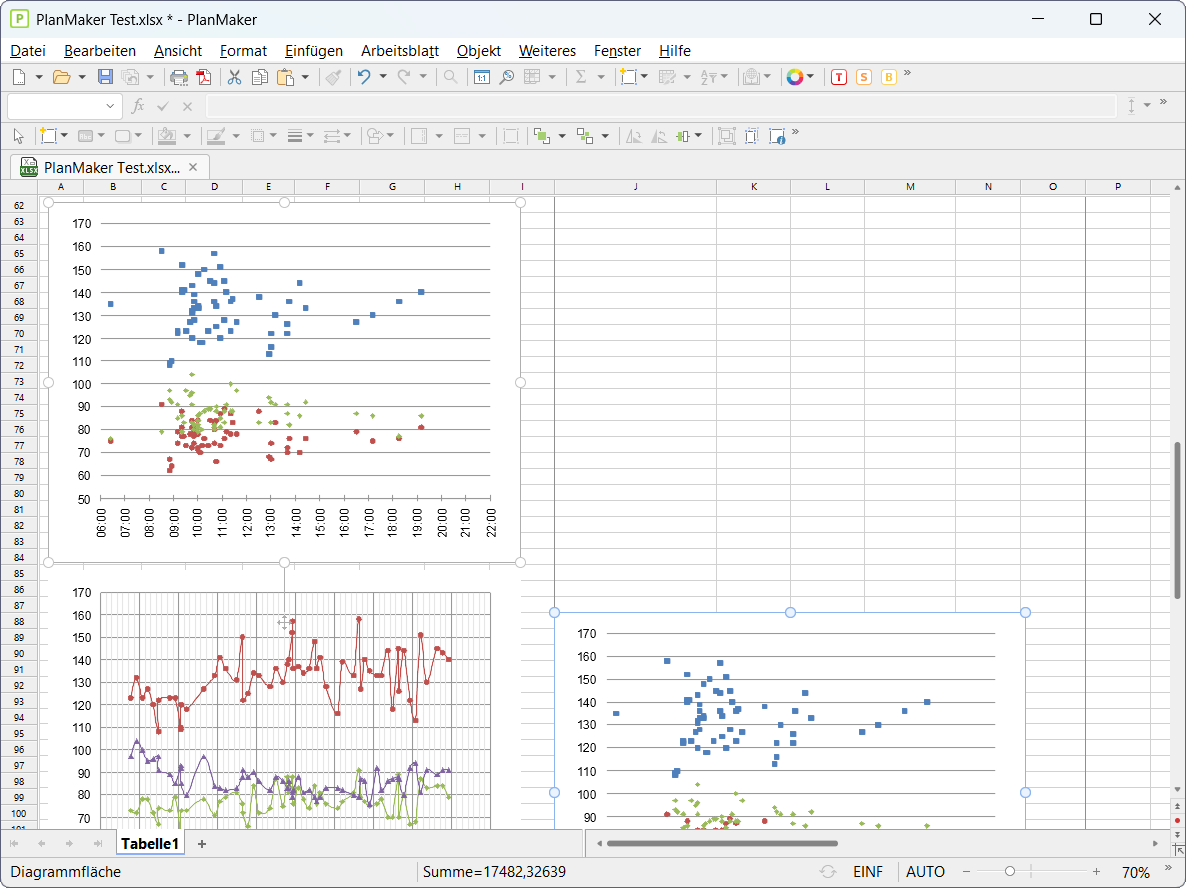This screenshot has width=1186, height=888.
Task: Open the fill color dropdown arrow
Action: coord(187,136)
